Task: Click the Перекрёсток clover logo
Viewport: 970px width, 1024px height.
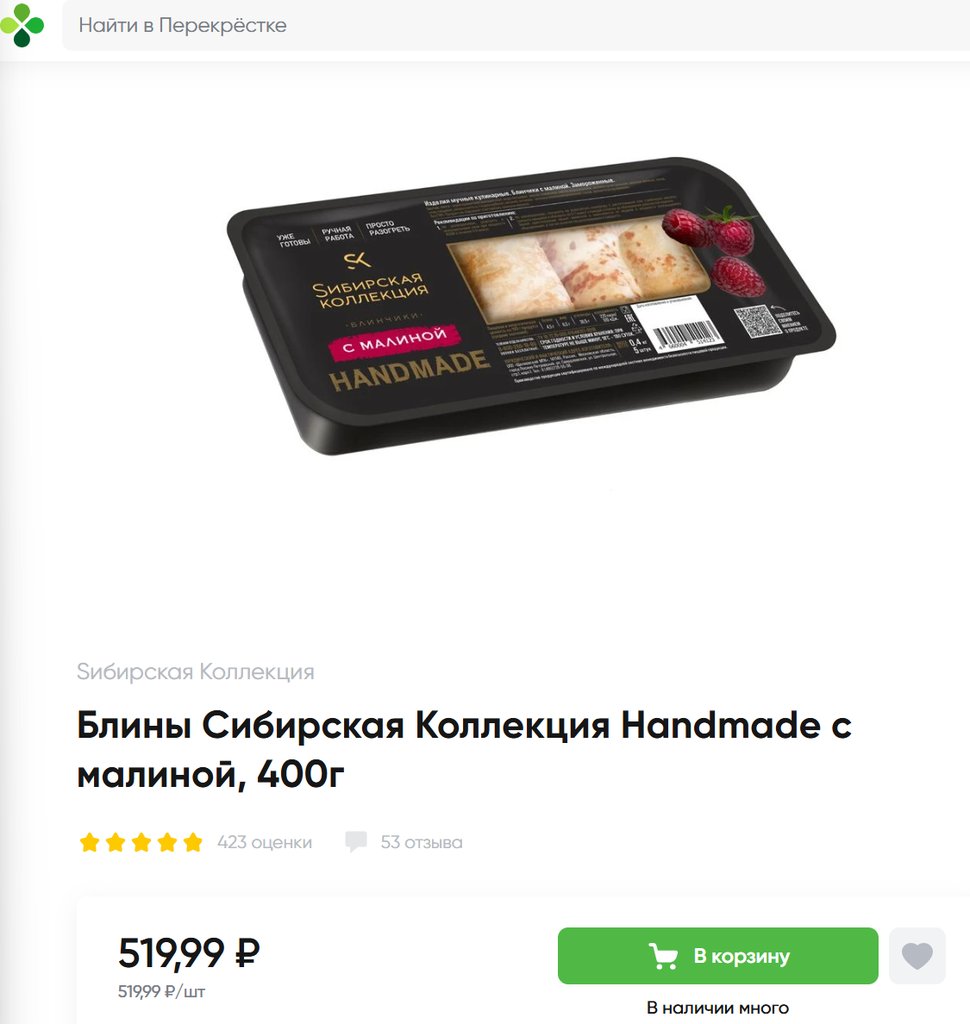Action: pyautogui.click(x=22, y=25)
